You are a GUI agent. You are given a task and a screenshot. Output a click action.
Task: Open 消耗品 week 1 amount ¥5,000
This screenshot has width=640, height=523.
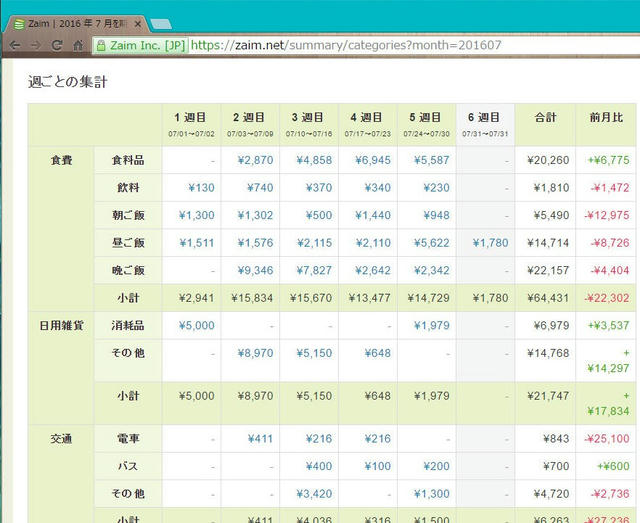(197, 325)
